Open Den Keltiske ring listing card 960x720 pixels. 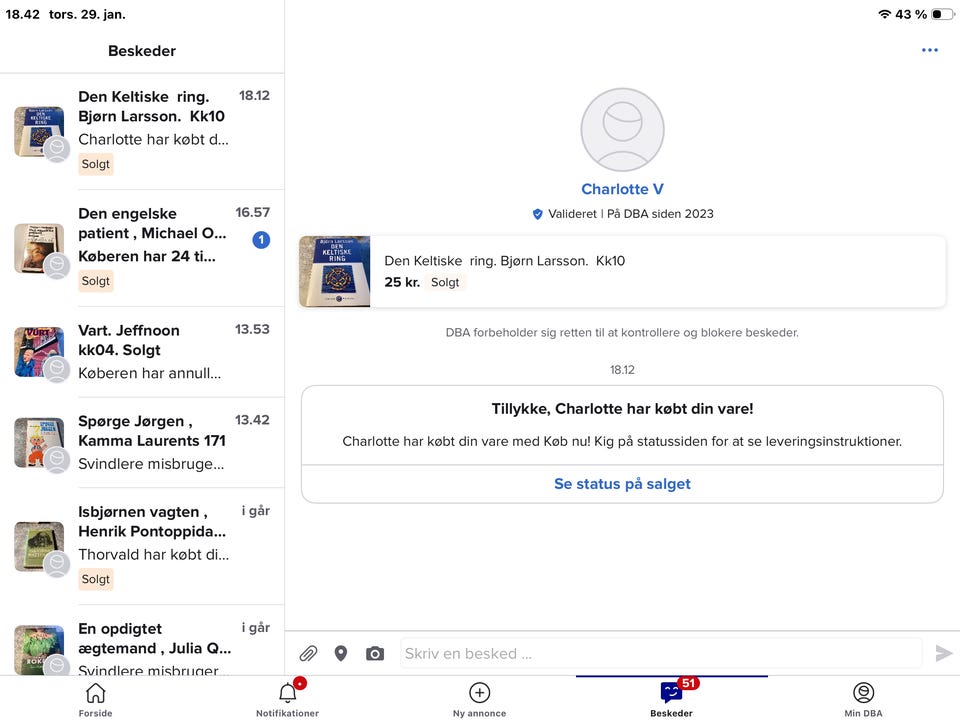click(622, 272)
